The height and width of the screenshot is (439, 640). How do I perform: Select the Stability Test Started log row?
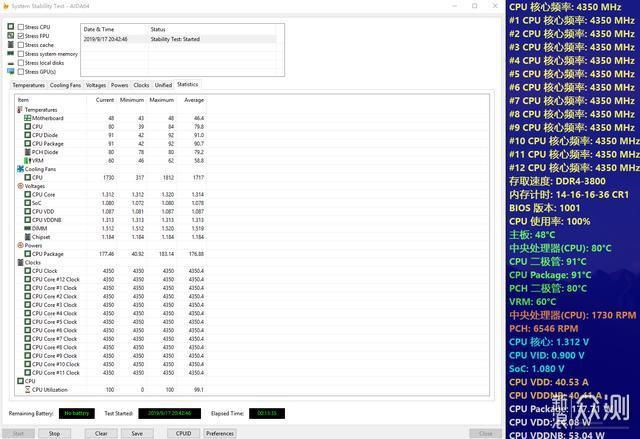[x=179, y=39]
